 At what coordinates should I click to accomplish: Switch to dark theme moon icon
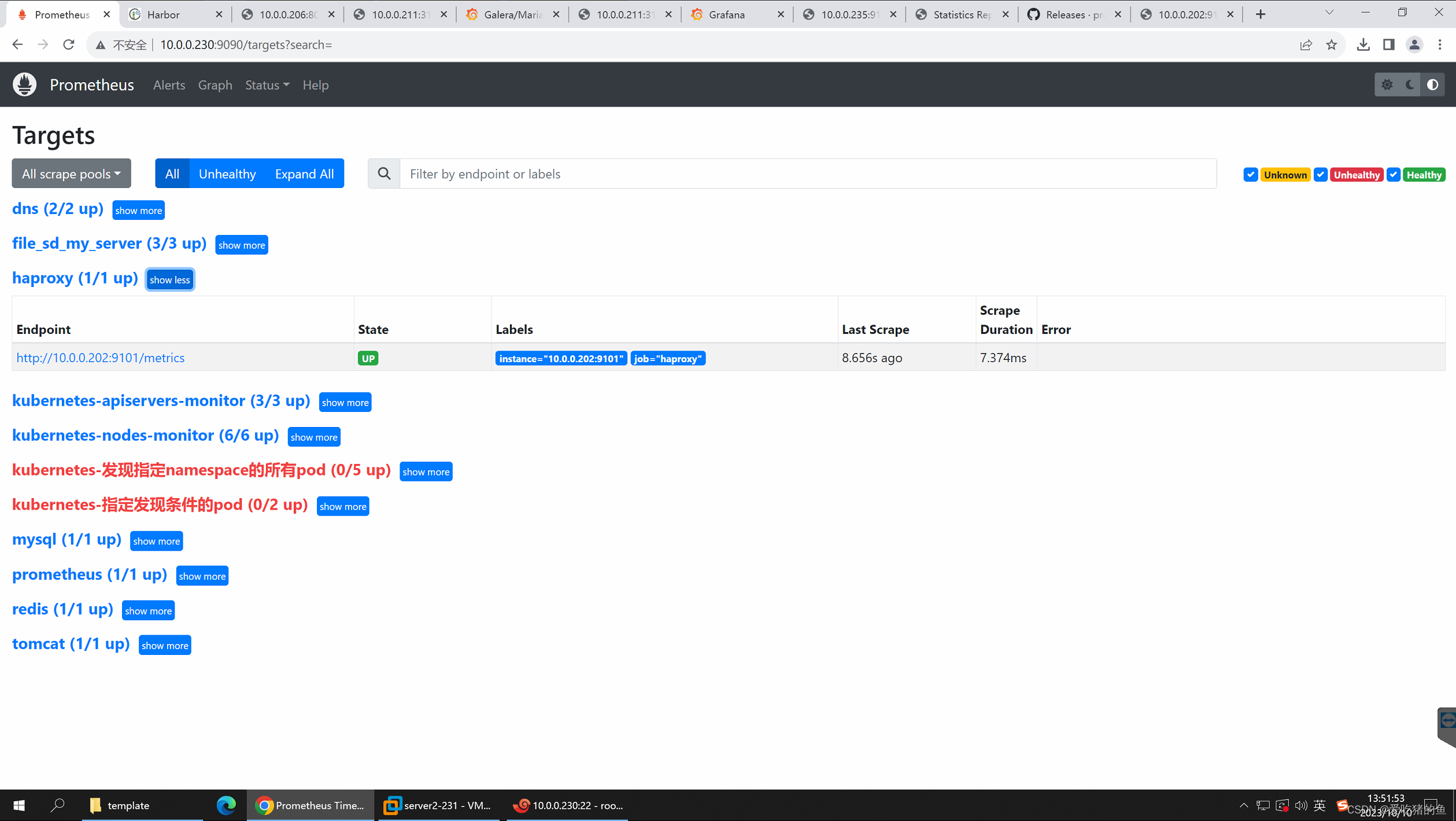[1410, 84]
